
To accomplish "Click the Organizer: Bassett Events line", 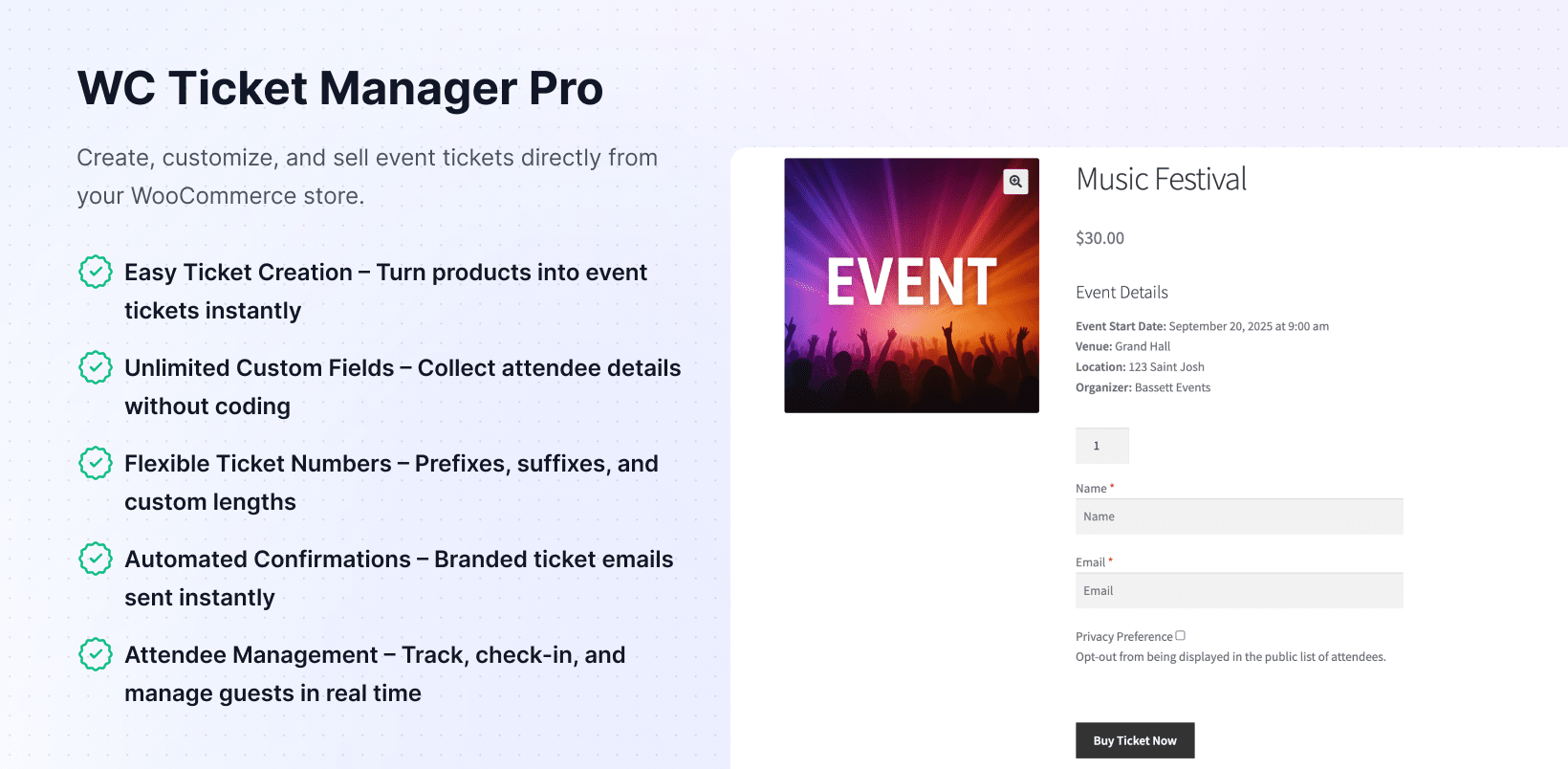I will click(x=1143, y=387).
